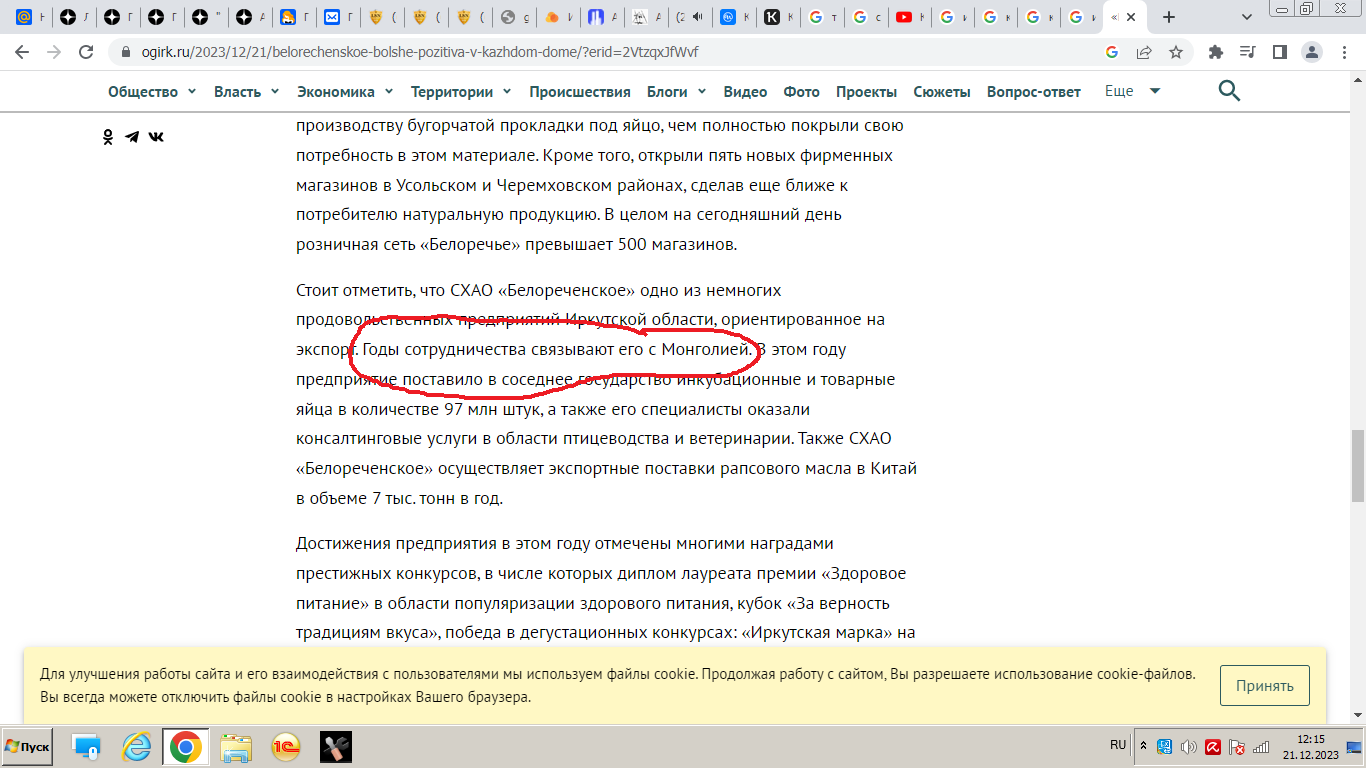Expand the "Общество" menu dropdown
The width and height of the screenshot is (1366, 768).
coord(152,92)
